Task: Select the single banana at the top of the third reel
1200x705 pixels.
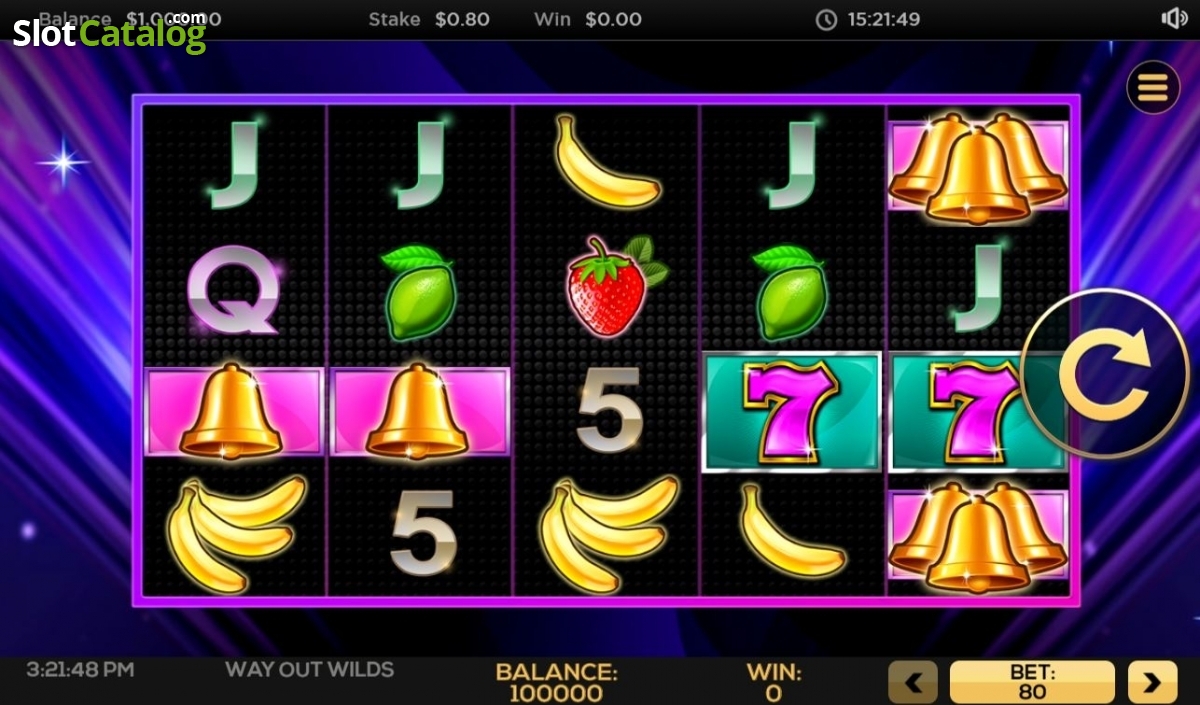Action: pyautogui.click(x=607, y=162)
